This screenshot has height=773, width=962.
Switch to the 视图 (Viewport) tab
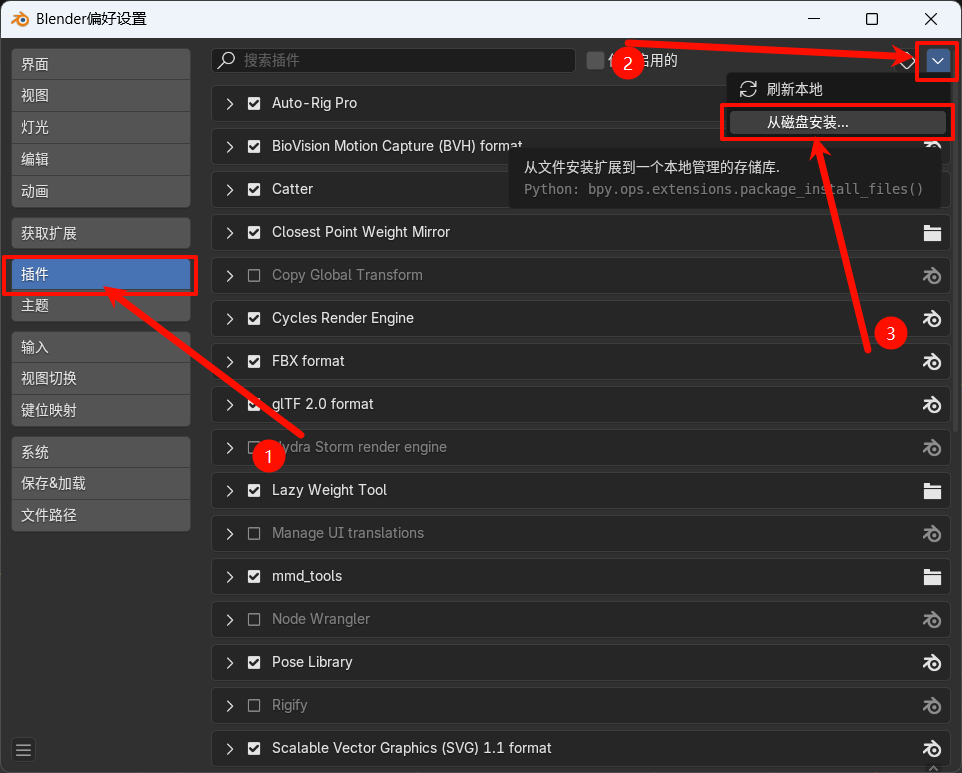(101, 96)
